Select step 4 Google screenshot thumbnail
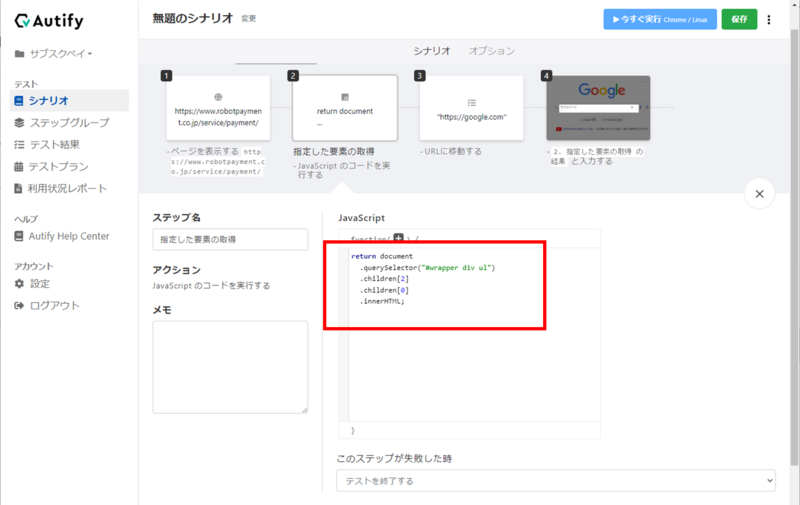Viewport: 800px width, 505px height. [x=598, y=108]
